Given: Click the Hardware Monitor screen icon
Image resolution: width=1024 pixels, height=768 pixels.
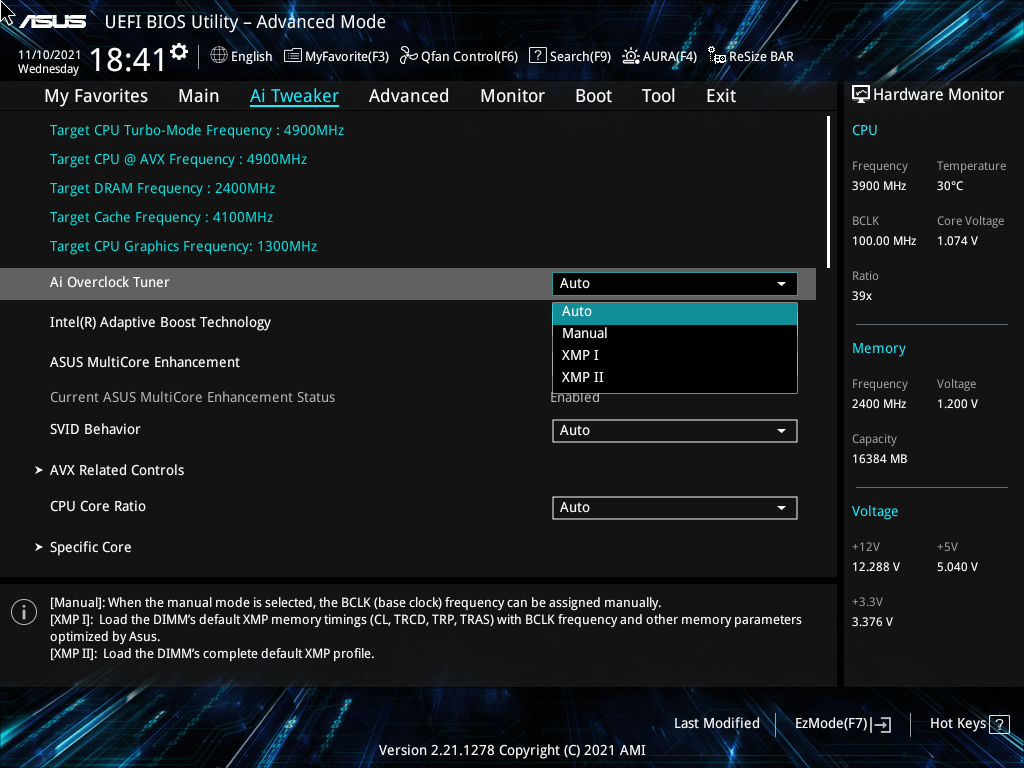Looking at the screenshot, I should tap(861, 95).
